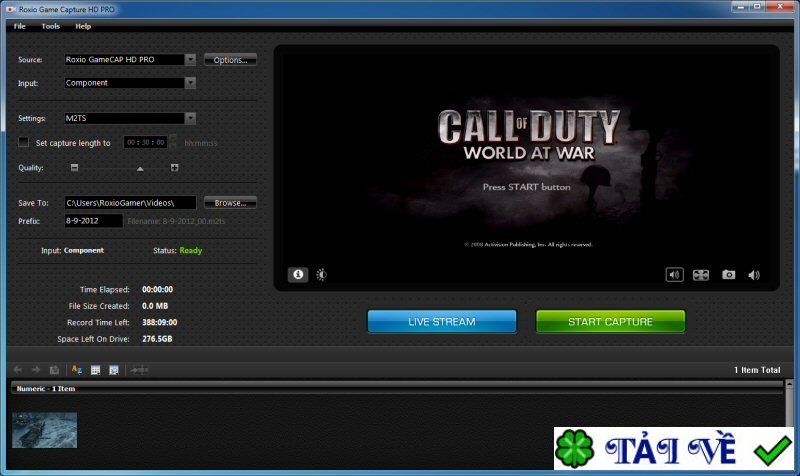Open the Tools menu
The height and width of the screenshot is (476, 800).
[x=51, y=26]
